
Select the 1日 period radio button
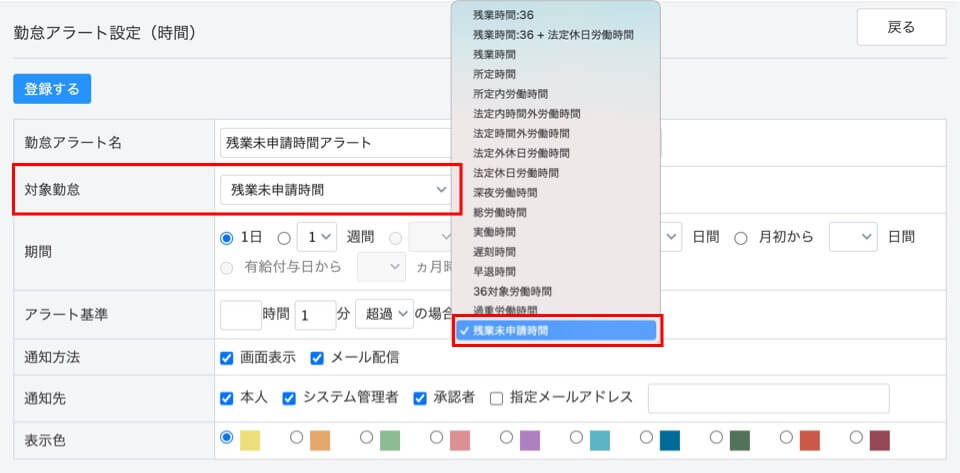[x=227, y=238]
